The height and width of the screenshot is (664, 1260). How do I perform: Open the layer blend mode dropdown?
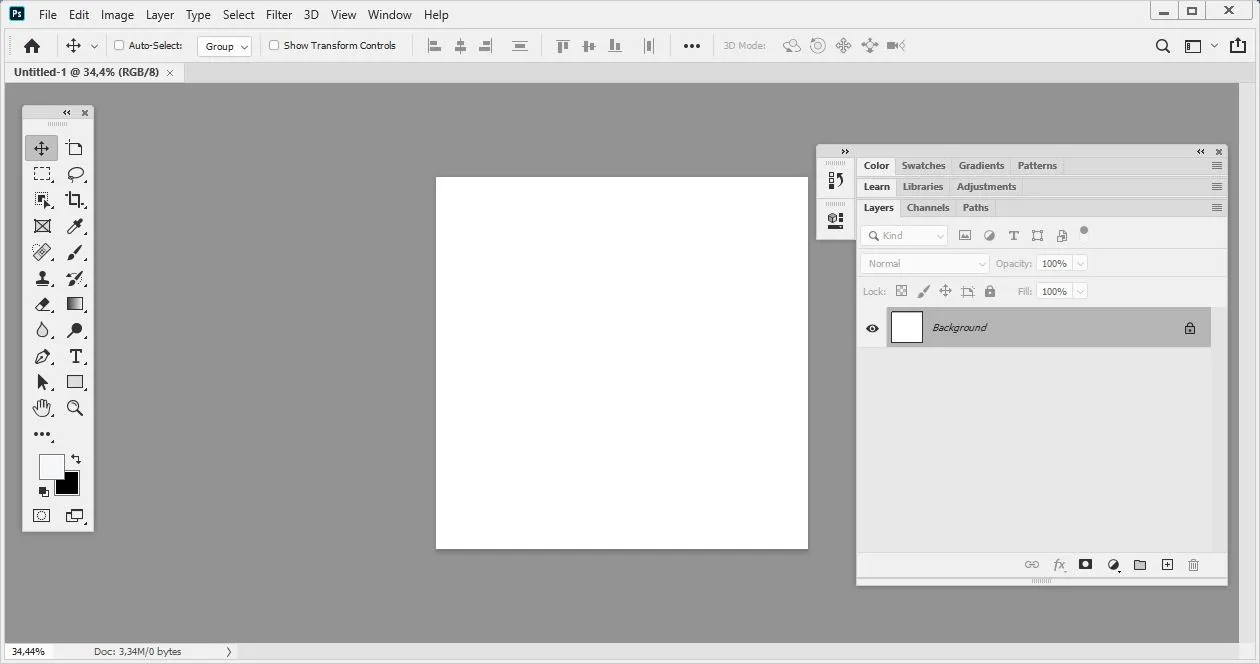tap(922, 263)
